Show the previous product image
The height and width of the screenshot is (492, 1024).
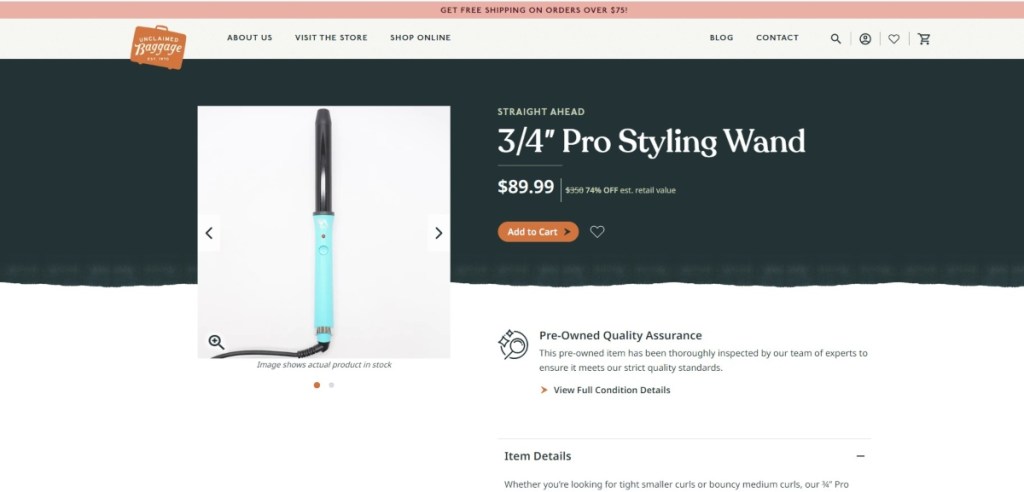pyautogui.click(x=209, y=233)
